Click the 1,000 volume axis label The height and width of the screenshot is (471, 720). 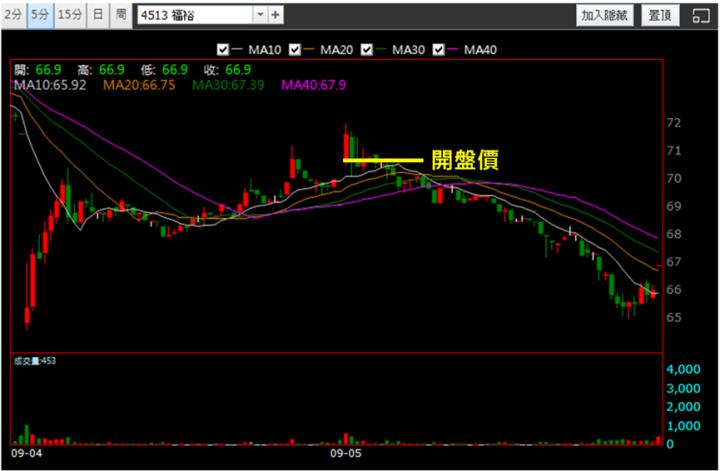[x=683, y=426]
